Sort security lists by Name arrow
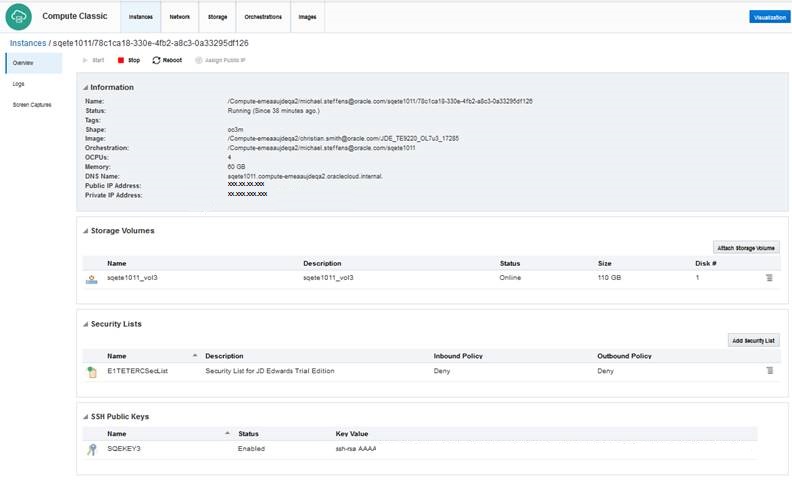Viewport: 792px width, 480px height. (195, 356)
